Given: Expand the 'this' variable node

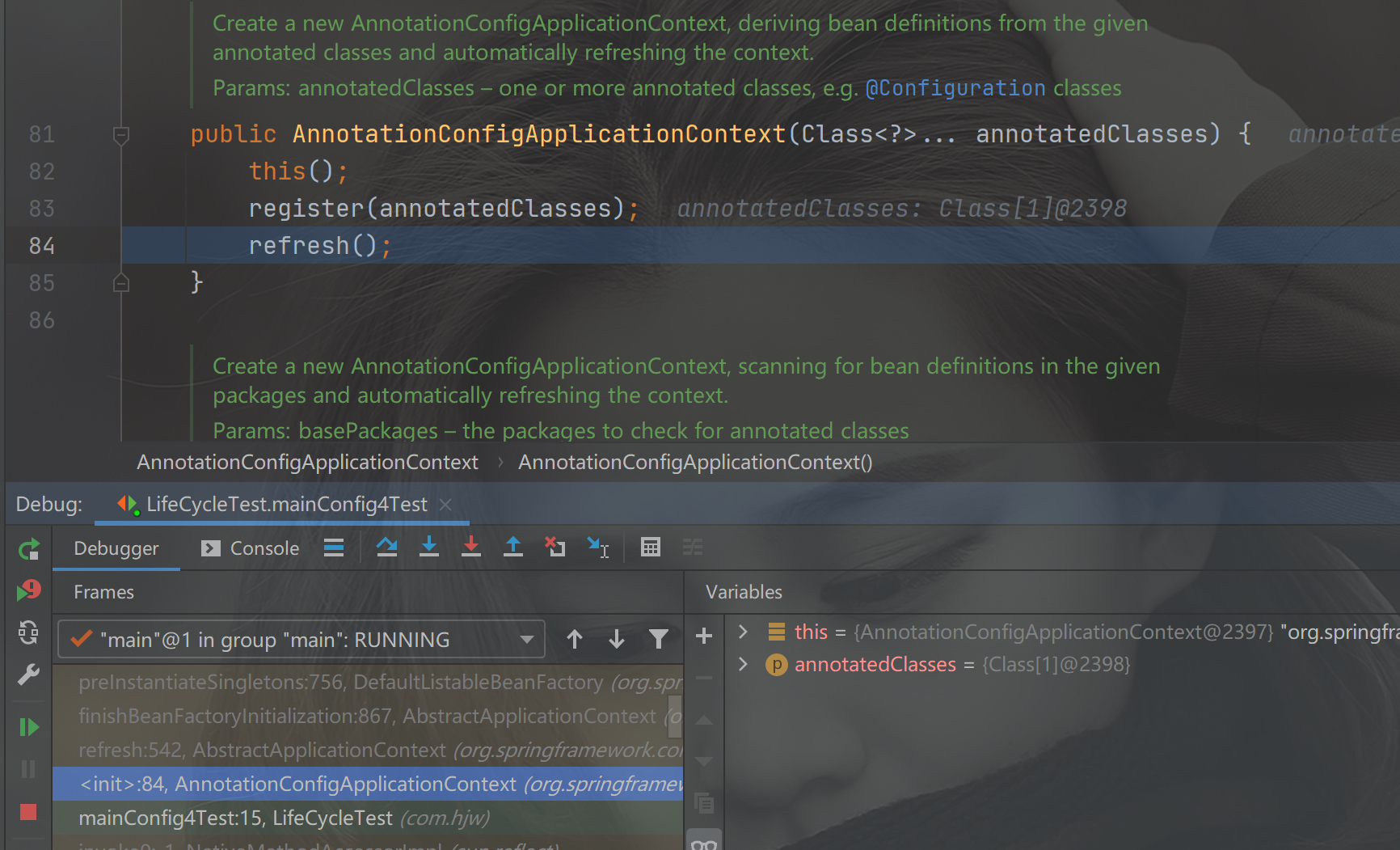Looking at the screenshot, I should click(743, 632).
